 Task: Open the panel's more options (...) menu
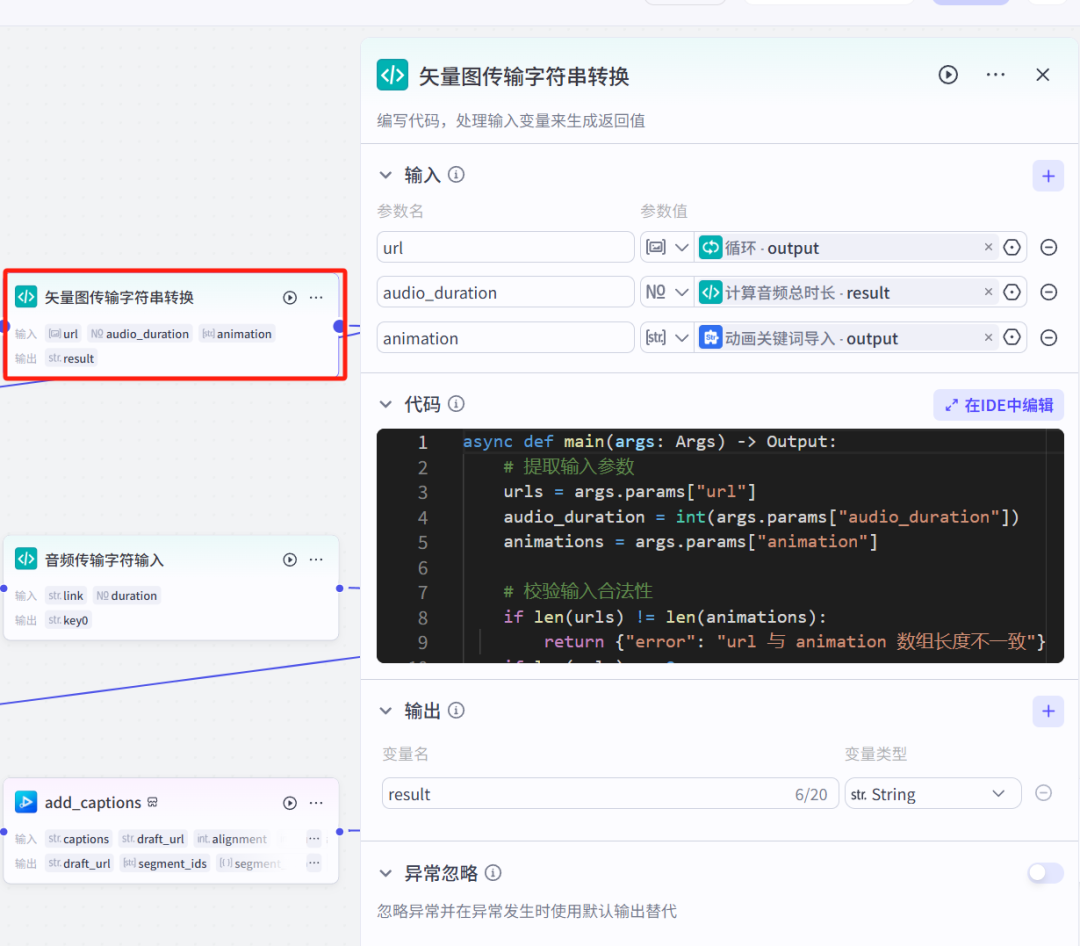(x=995, y=75)
